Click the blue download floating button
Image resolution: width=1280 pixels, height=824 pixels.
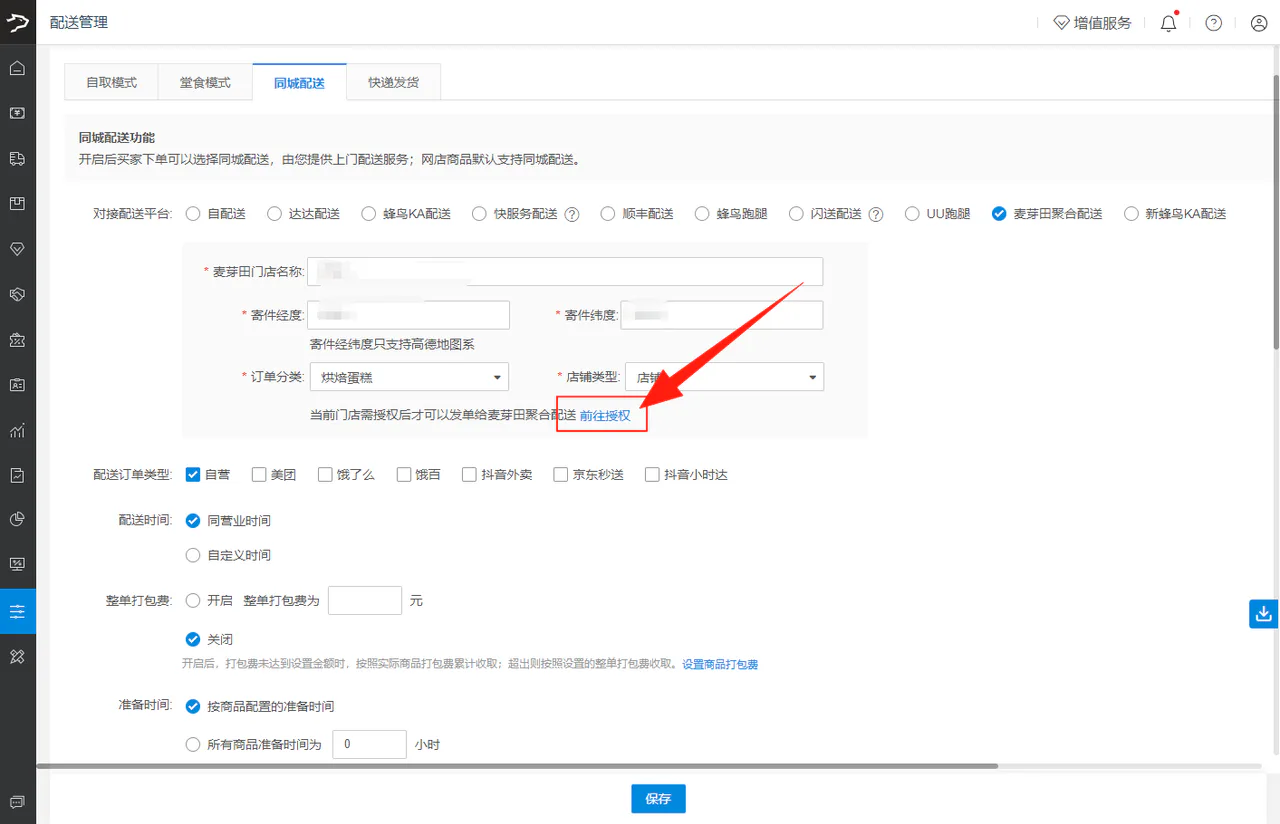point(1264,613)
